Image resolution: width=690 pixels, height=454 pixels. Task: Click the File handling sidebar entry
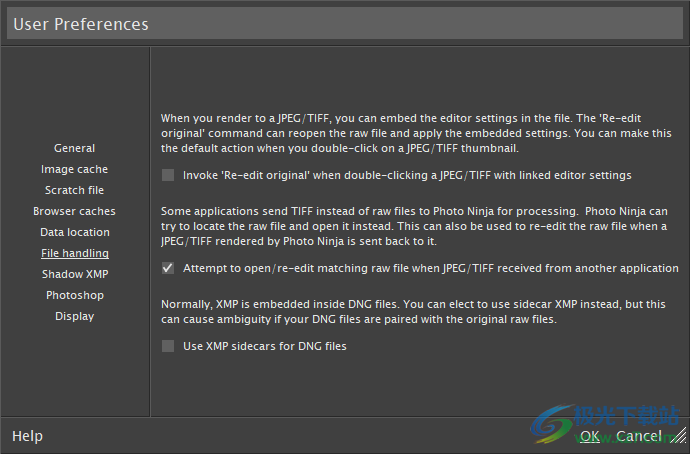pos(75,253)
